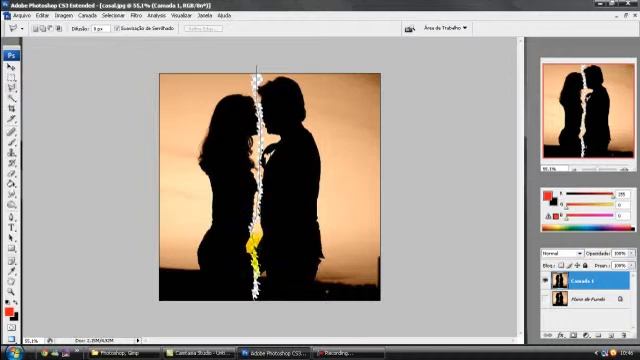Choose Subtract from selection mode
640x360 pixels.
(x=51, y=29)
